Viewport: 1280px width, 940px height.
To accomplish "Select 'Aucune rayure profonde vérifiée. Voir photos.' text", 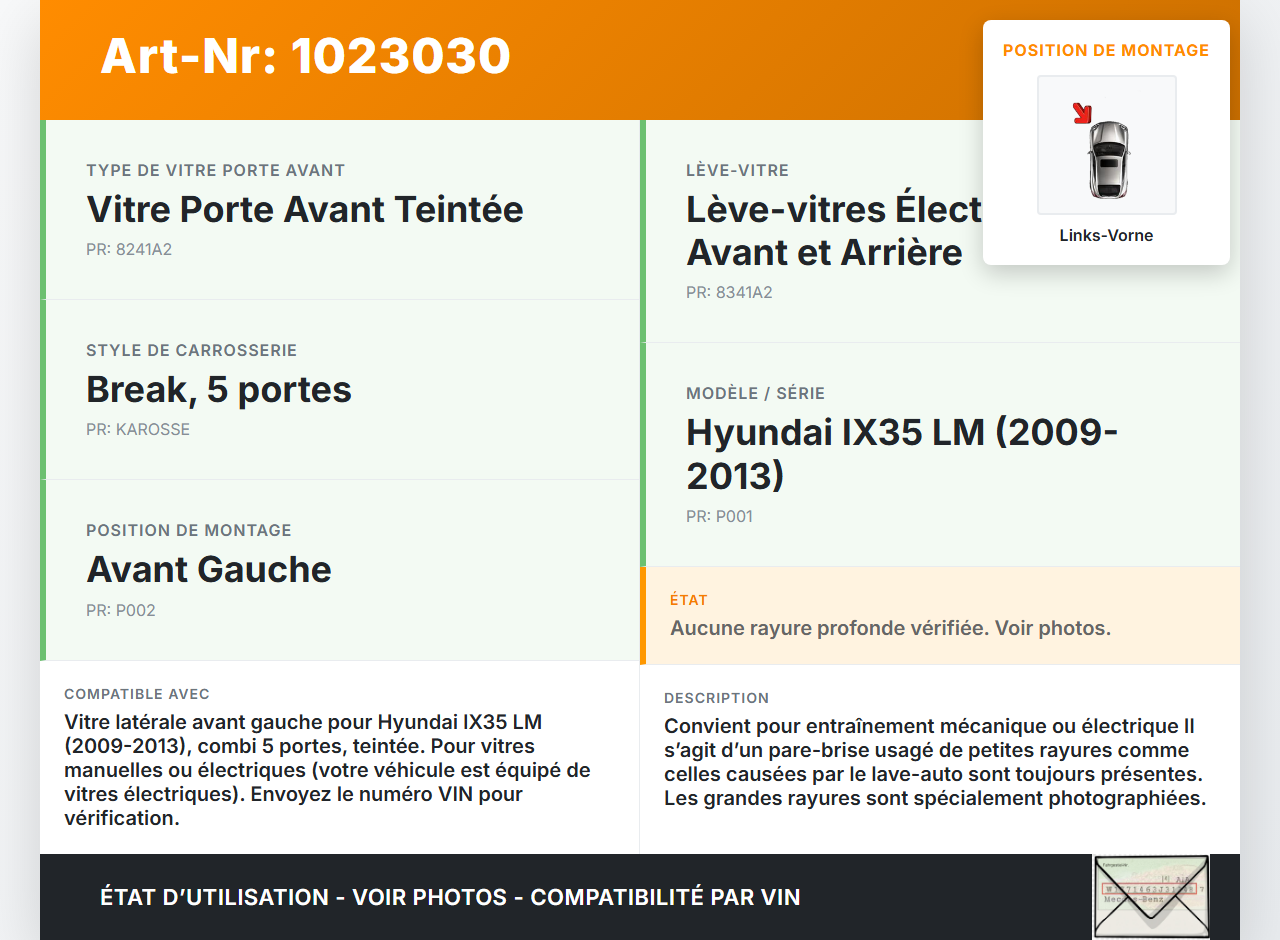I will [x=891, y=629].
